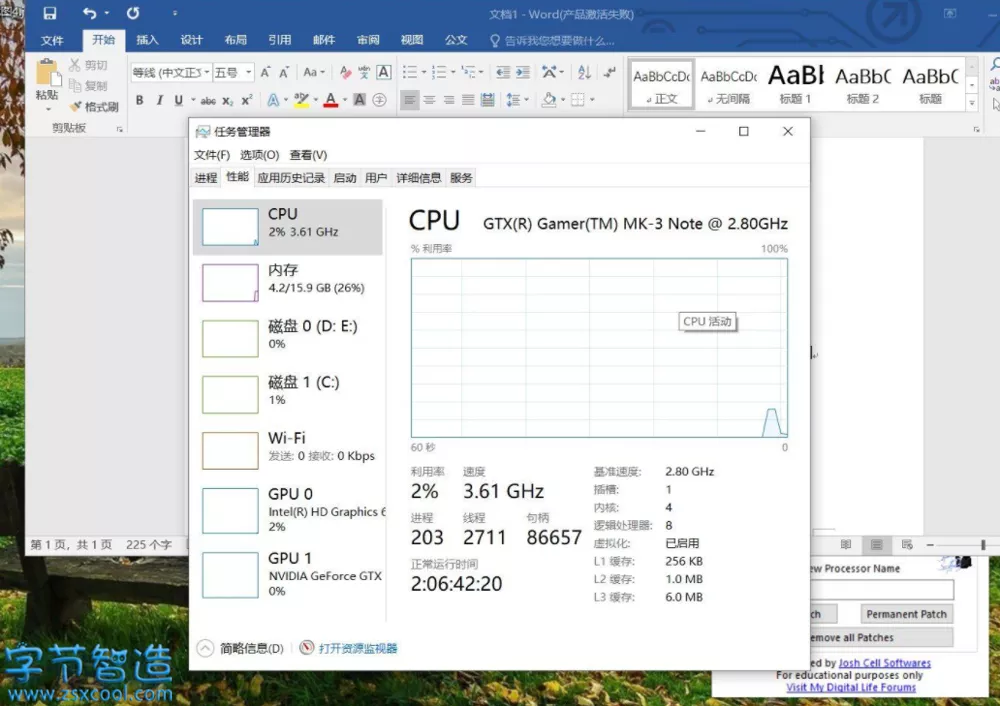The height and width of the screenshot is (706, 1000).
Task: Show or hide paragraph marks
Action: click(610, 73)
